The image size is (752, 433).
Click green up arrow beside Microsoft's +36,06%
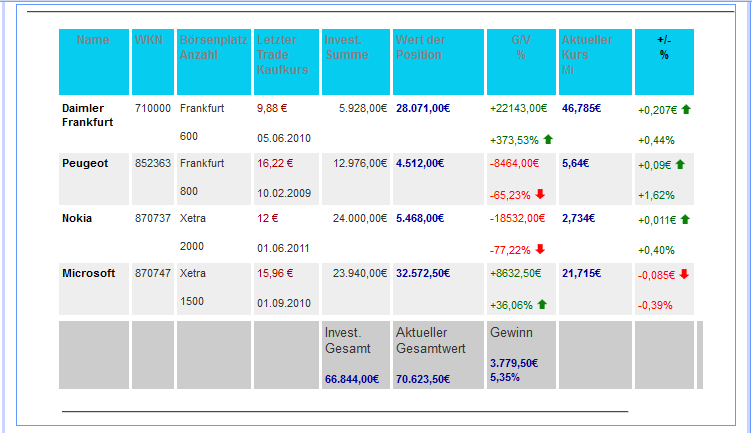tap(541, 304)
